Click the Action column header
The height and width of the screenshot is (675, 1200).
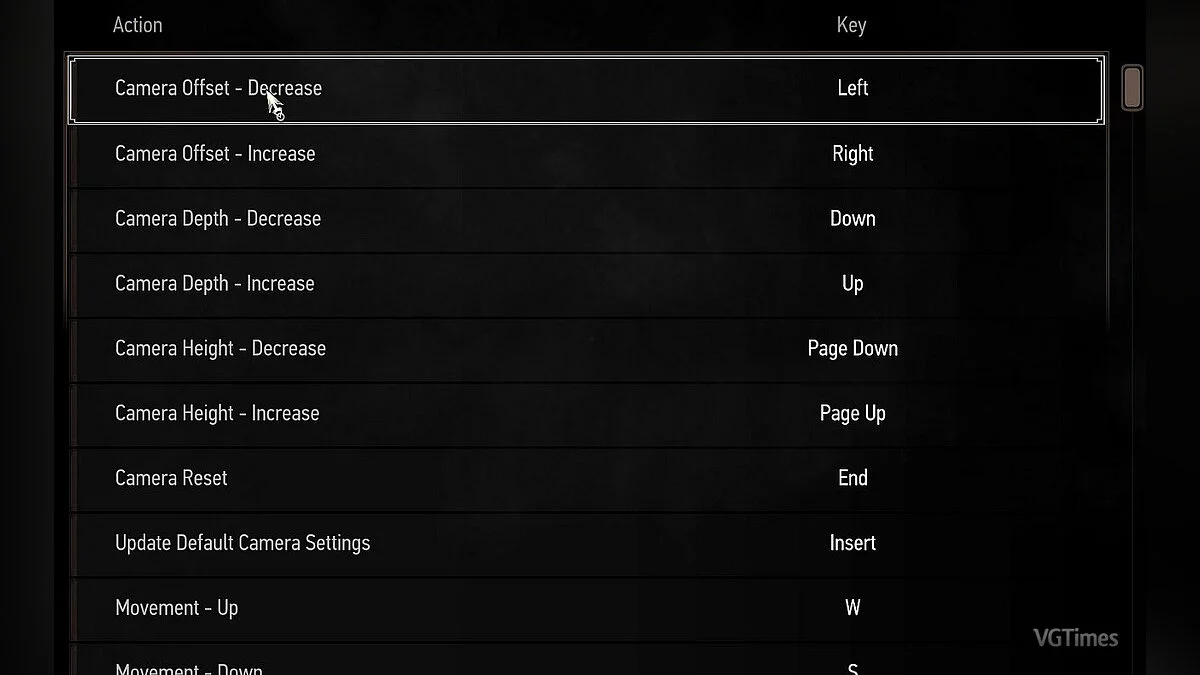point(137,25)
